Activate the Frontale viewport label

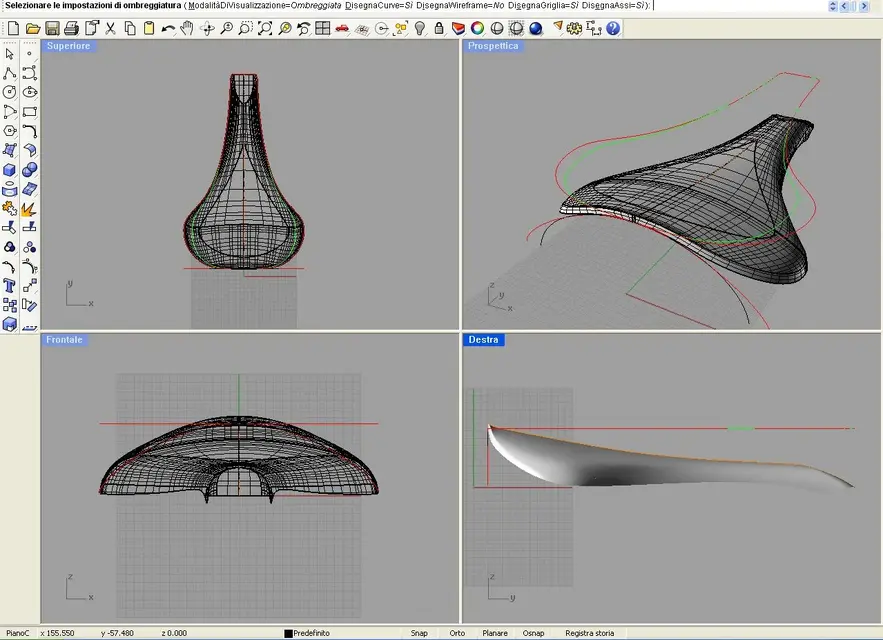click(x=64, y=340)
